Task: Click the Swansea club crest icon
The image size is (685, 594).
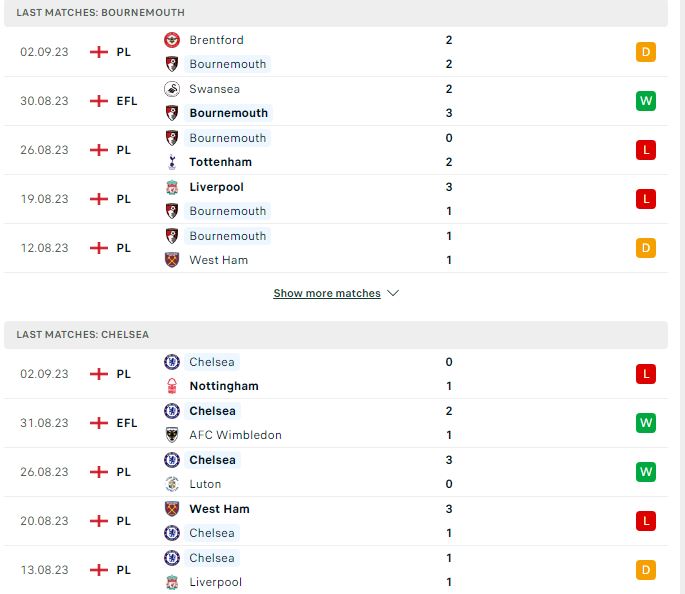Action: [172, 89]
